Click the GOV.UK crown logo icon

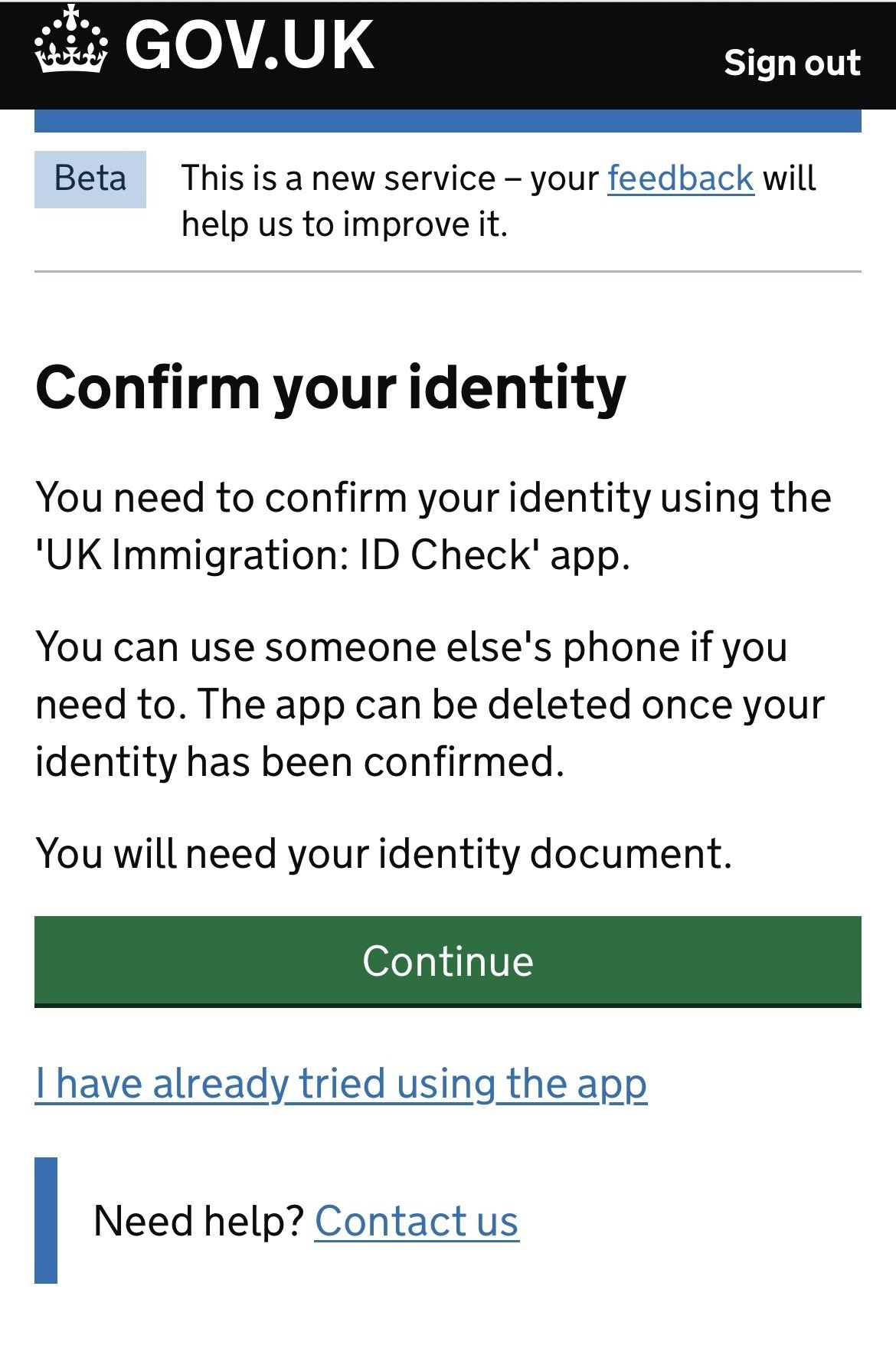click(70, 41)
